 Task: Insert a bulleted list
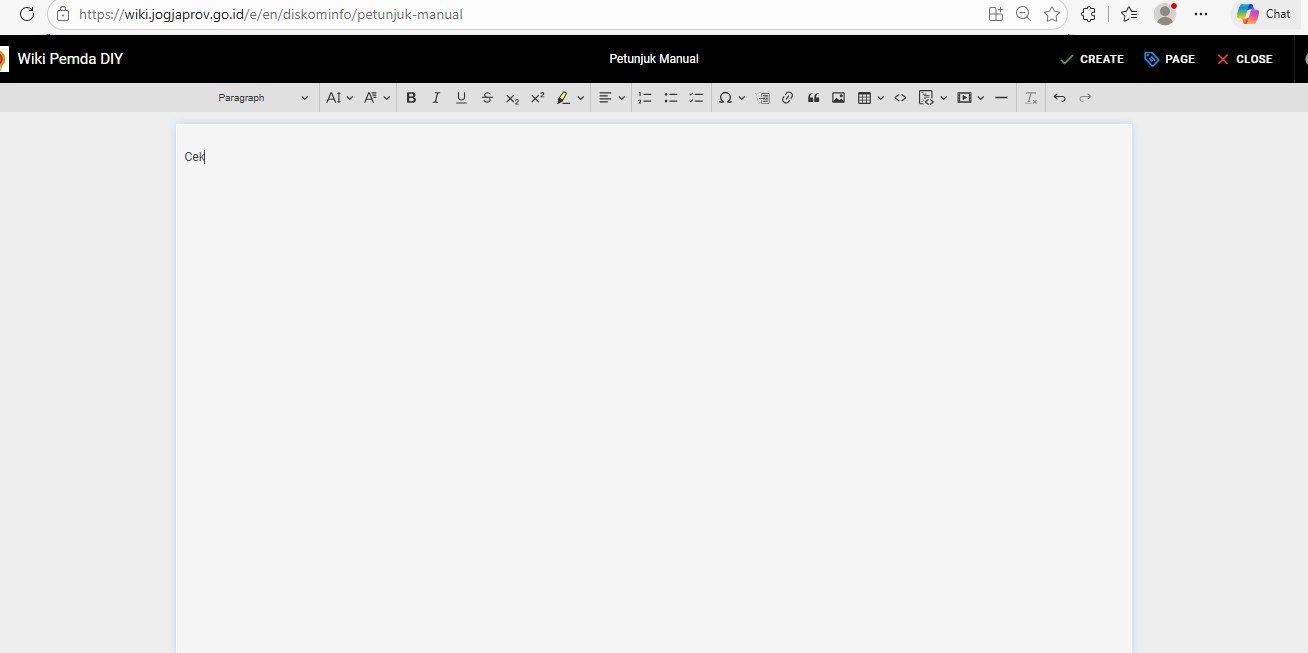coord(671,98)
